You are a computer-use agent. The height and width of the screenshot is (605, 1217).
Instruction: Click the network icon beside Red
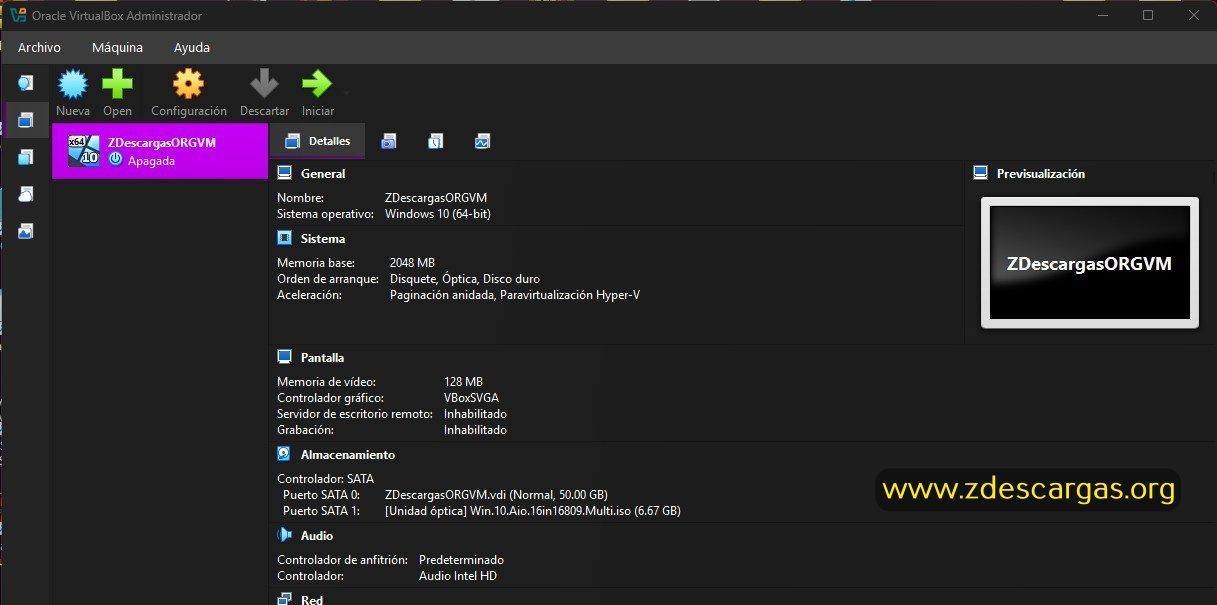click(284, 599)
